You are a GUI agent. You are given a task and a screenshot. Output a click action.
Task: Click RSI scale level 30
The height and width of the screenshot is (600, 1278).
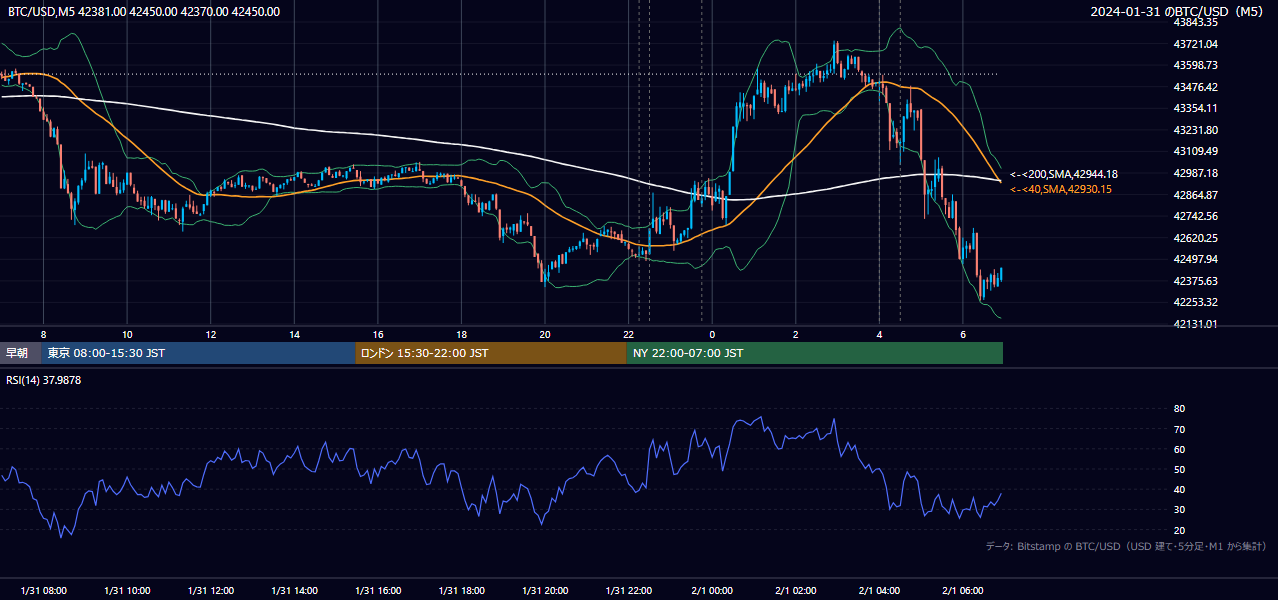pos(1179,510)
